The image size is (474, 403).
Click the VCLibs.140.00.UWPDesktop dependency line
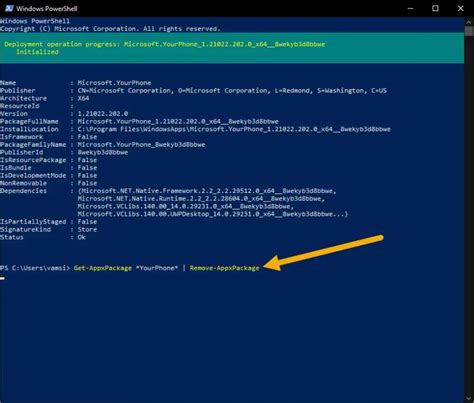[x=213, y=214]
